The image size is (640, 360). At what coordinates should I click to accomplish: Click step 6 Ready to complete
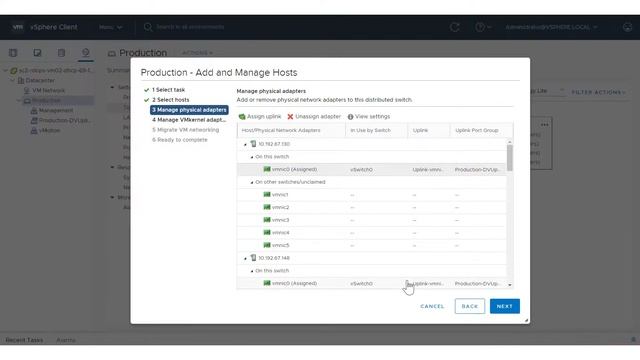click(x=180, y=140)
